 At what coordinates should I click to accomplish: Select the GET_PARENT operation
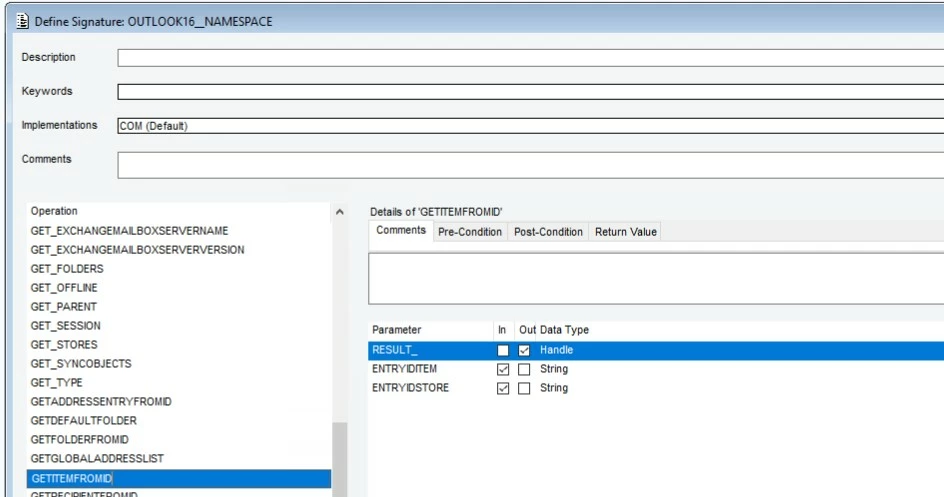63,307
